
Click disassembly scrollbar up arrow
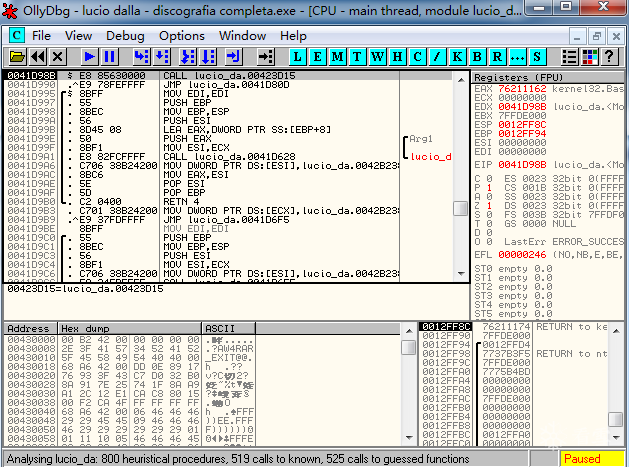461,80
